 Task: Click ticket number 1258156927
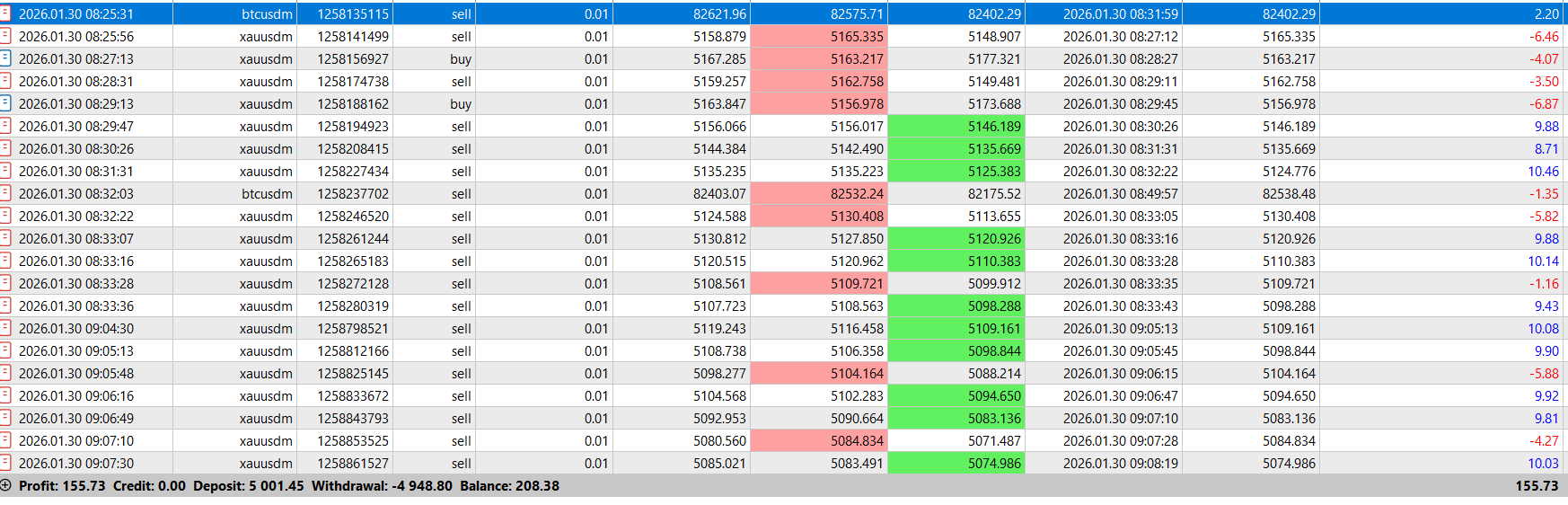(x=353, y=59)
